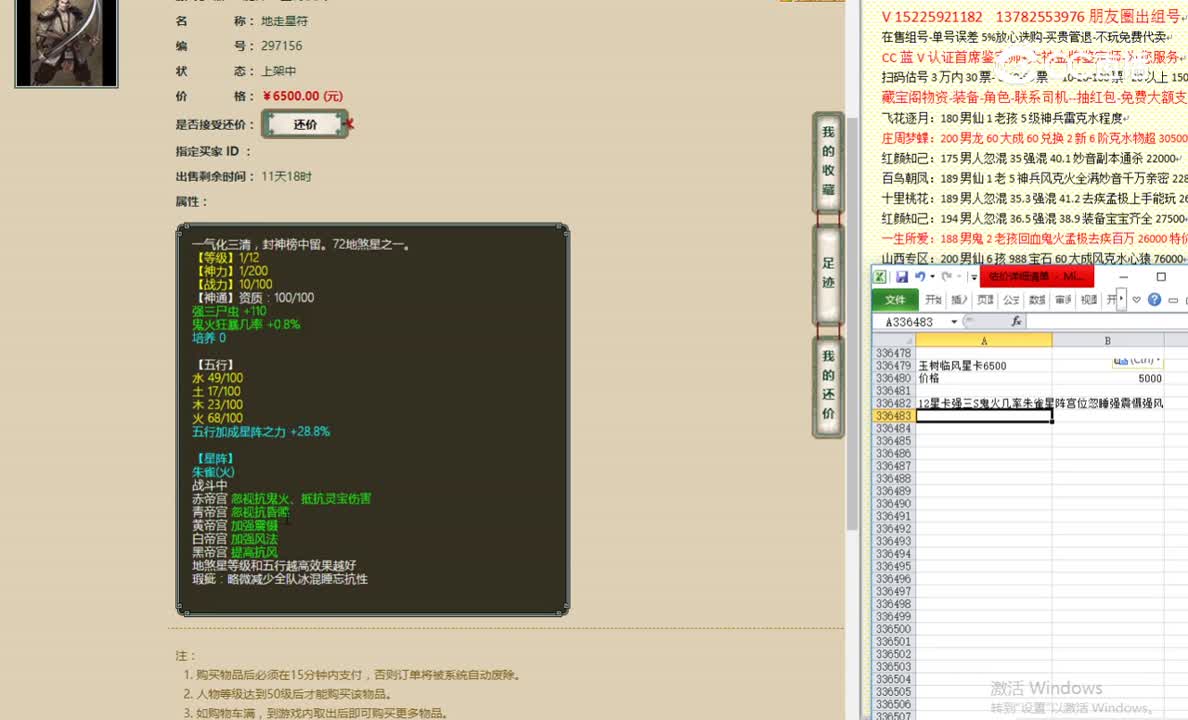This screenshot has height=720, width=1188.
Task: Switch to the 审阅 Review ribbon tab
Action: coord(1063,299)
